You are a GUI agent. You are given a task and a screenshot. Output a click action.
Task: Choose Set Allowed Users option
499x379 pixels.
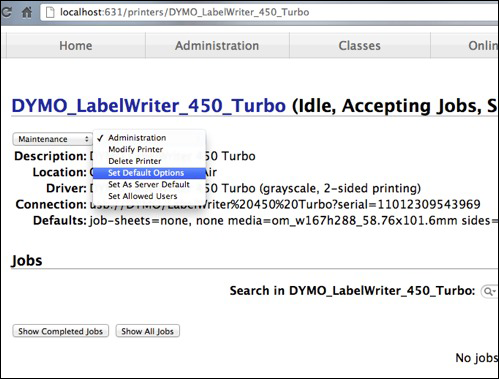point(149,196)
